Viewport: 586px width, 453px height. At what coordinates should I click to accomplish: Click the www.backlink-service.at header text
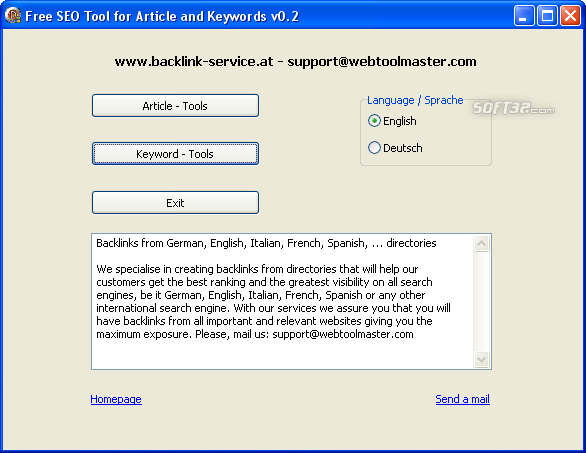pyautogui.click(x=194, y=61)
